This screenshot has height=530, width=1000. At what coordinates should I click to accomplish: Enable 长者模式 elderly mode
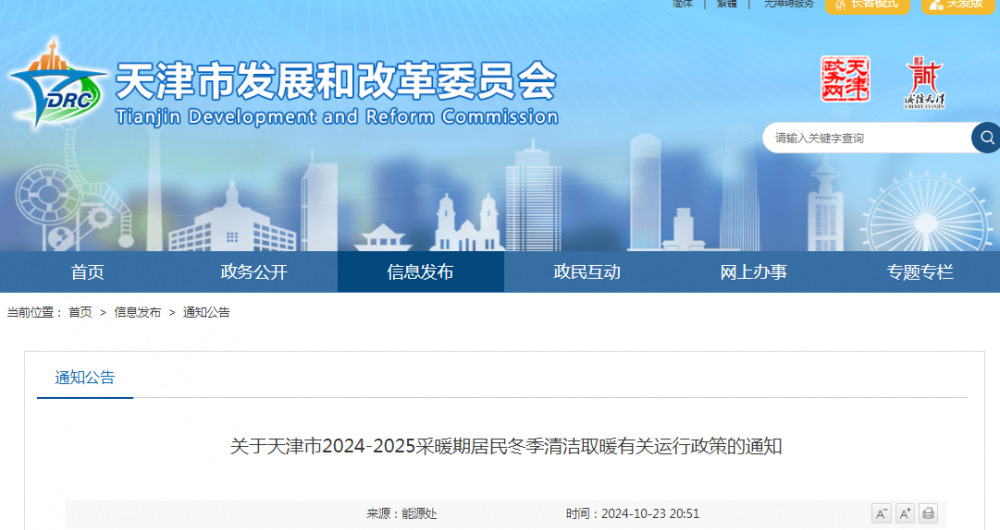point(868,4)
